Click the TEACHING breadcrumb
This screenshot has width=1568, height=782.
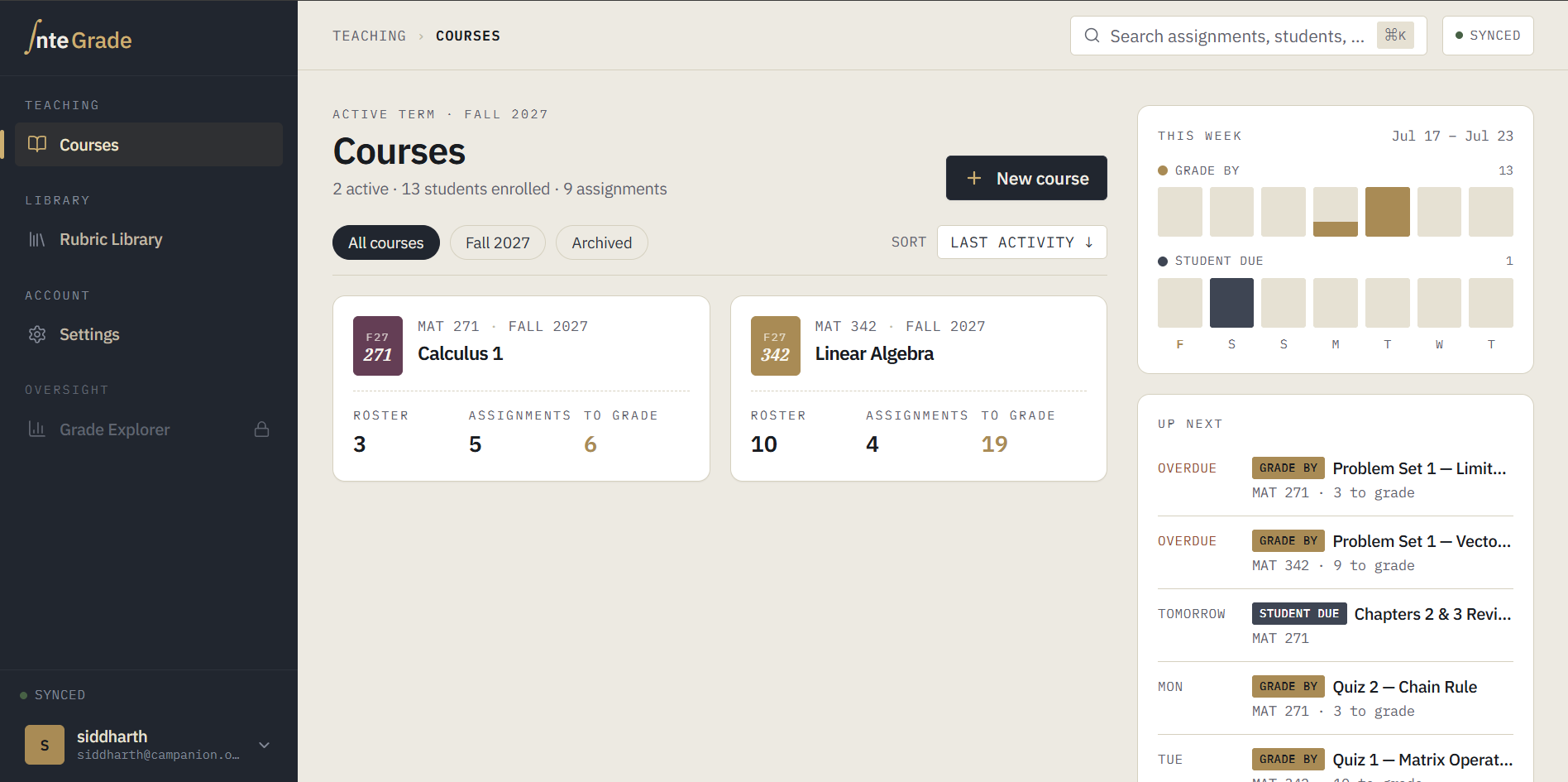point(369,36)
